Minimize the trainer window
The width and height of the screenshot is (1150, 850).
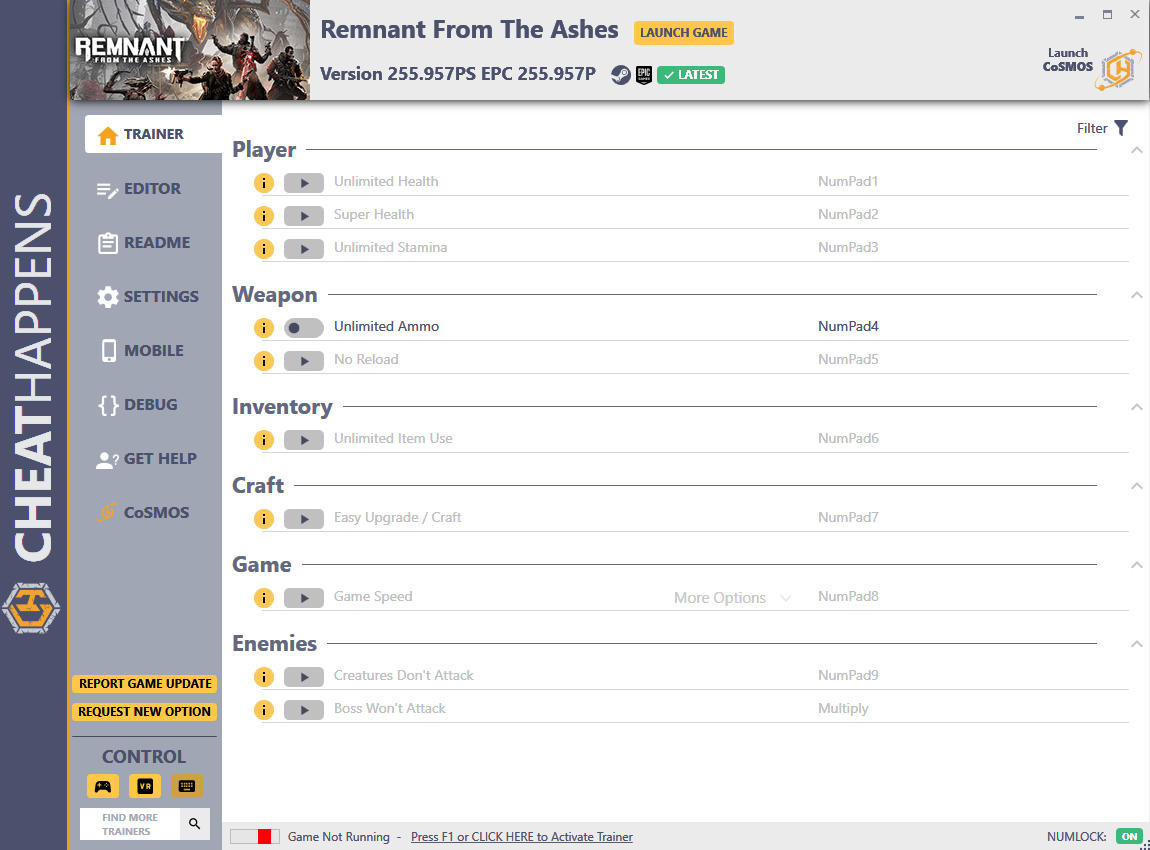pyautogui.click(x=1079, y=15)
